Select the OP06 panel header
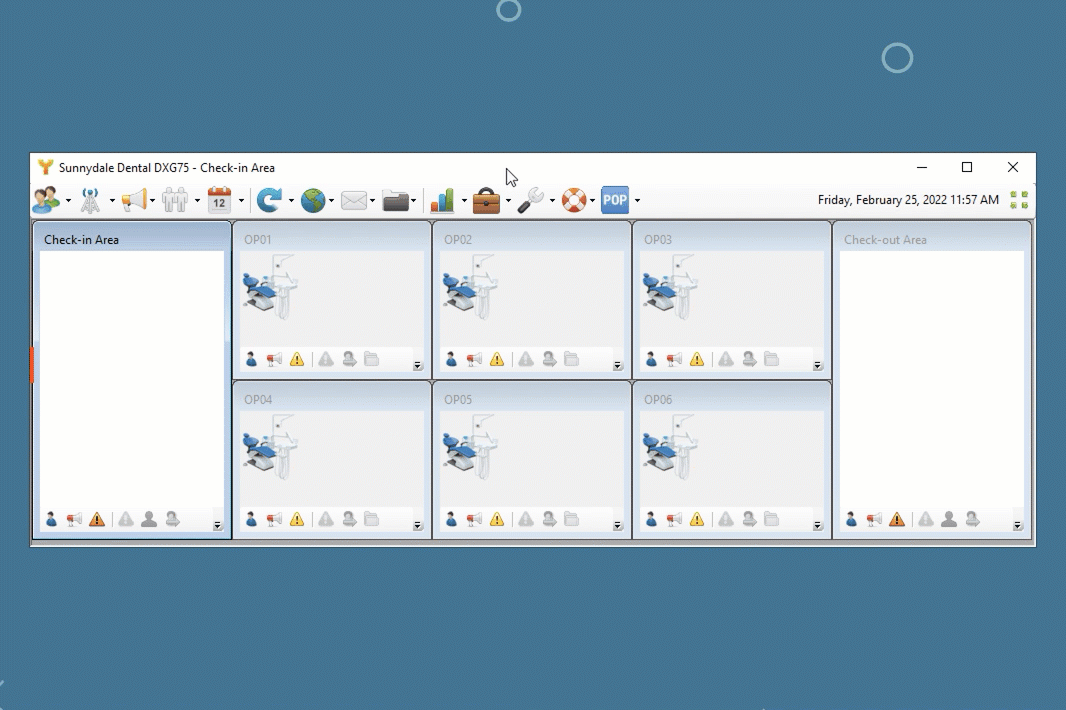 point(732,399)
